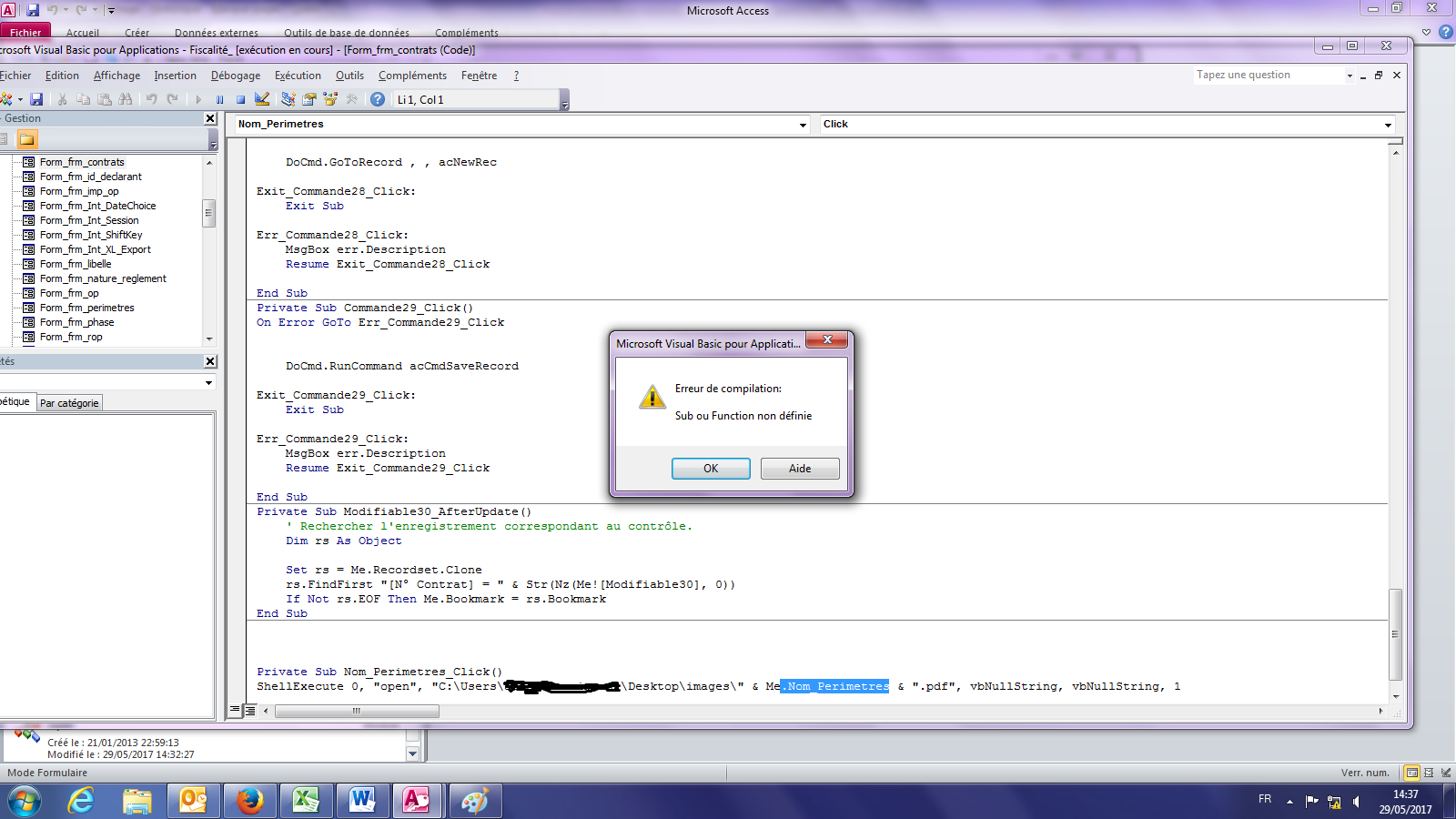Open the Insertion menu
The image size is (1456, 819).
click(x=175, y=76)
